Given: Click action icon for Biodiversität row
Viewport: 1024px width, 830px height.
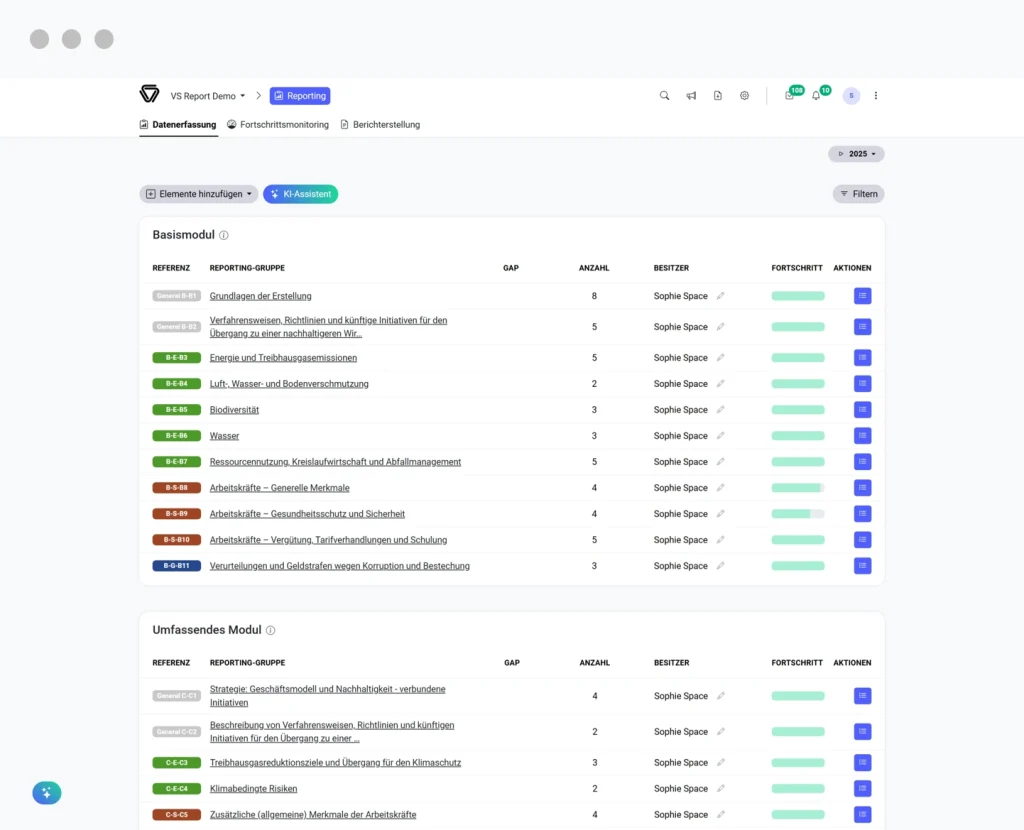Looking at the screenshot, I should point(862,409).
